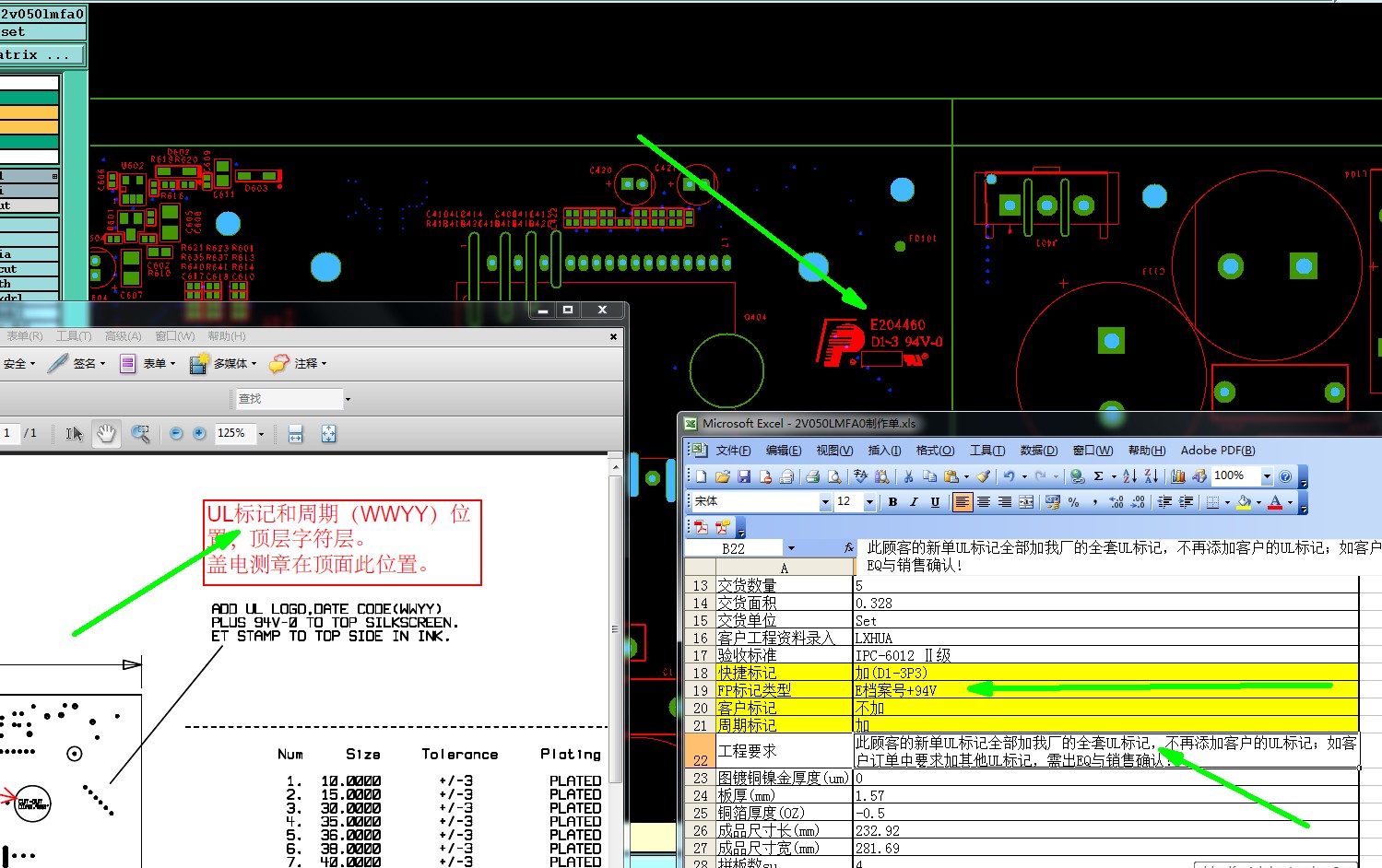Fit full PDF page in window
This screenshot has width=1382, height=868.
click(x=329, y=434)
